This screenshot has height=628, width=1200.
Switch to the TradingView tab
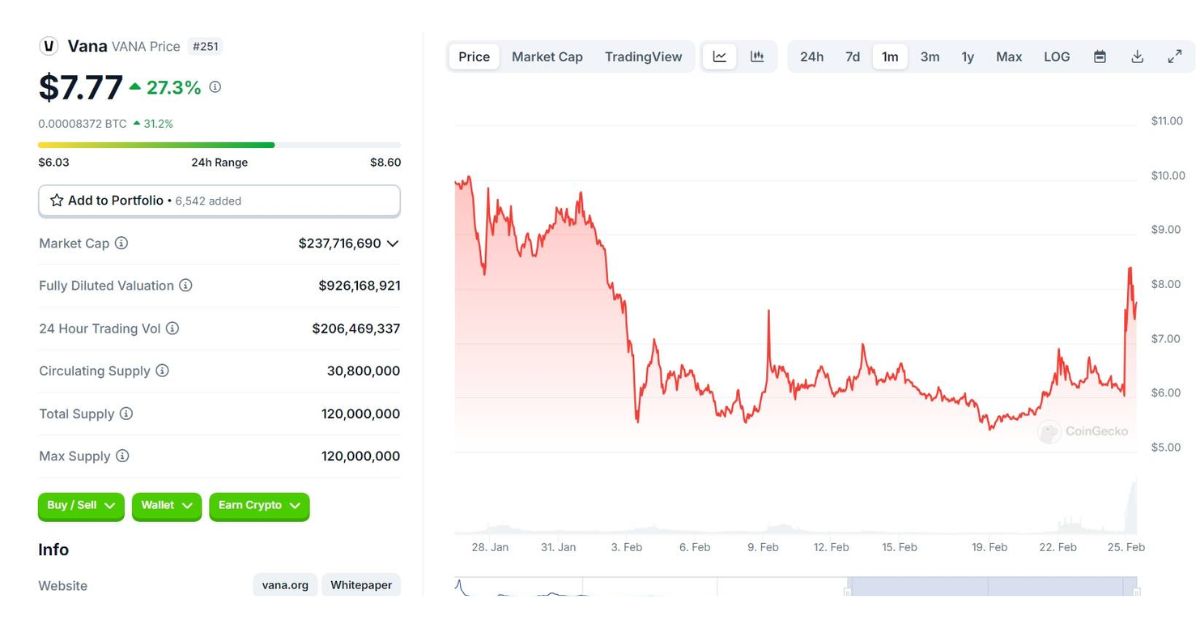point(643,57)
